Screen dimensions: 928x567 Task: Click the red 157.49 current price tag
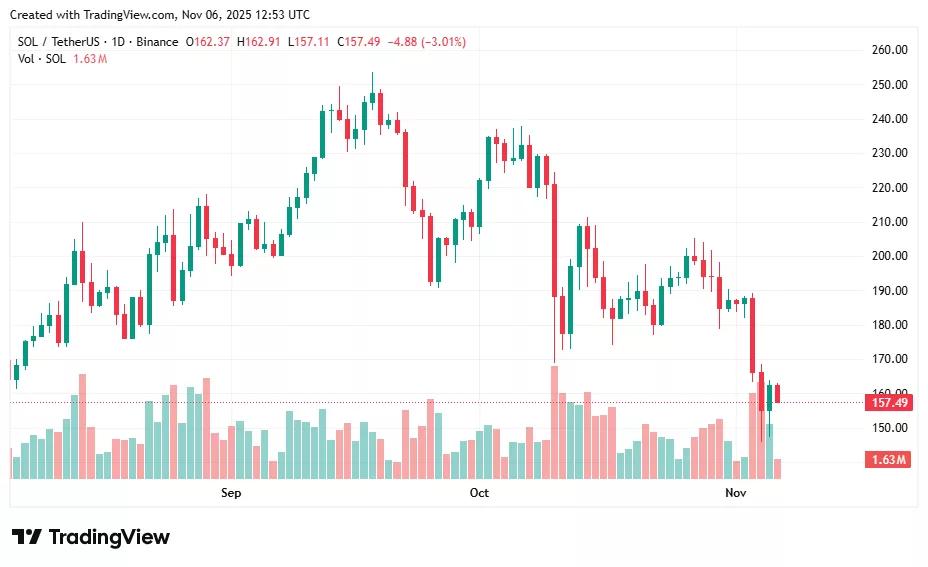click(x=889, y=402)
